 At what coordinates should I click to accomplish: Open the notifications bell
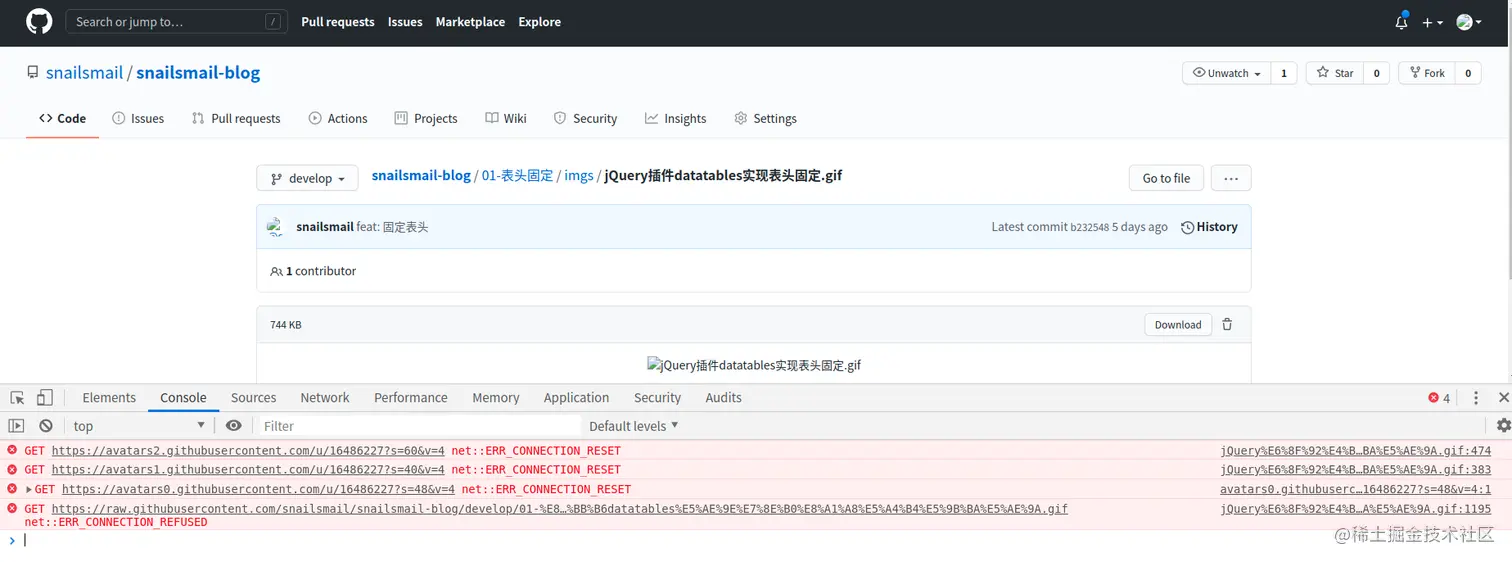click(1401, 22)
